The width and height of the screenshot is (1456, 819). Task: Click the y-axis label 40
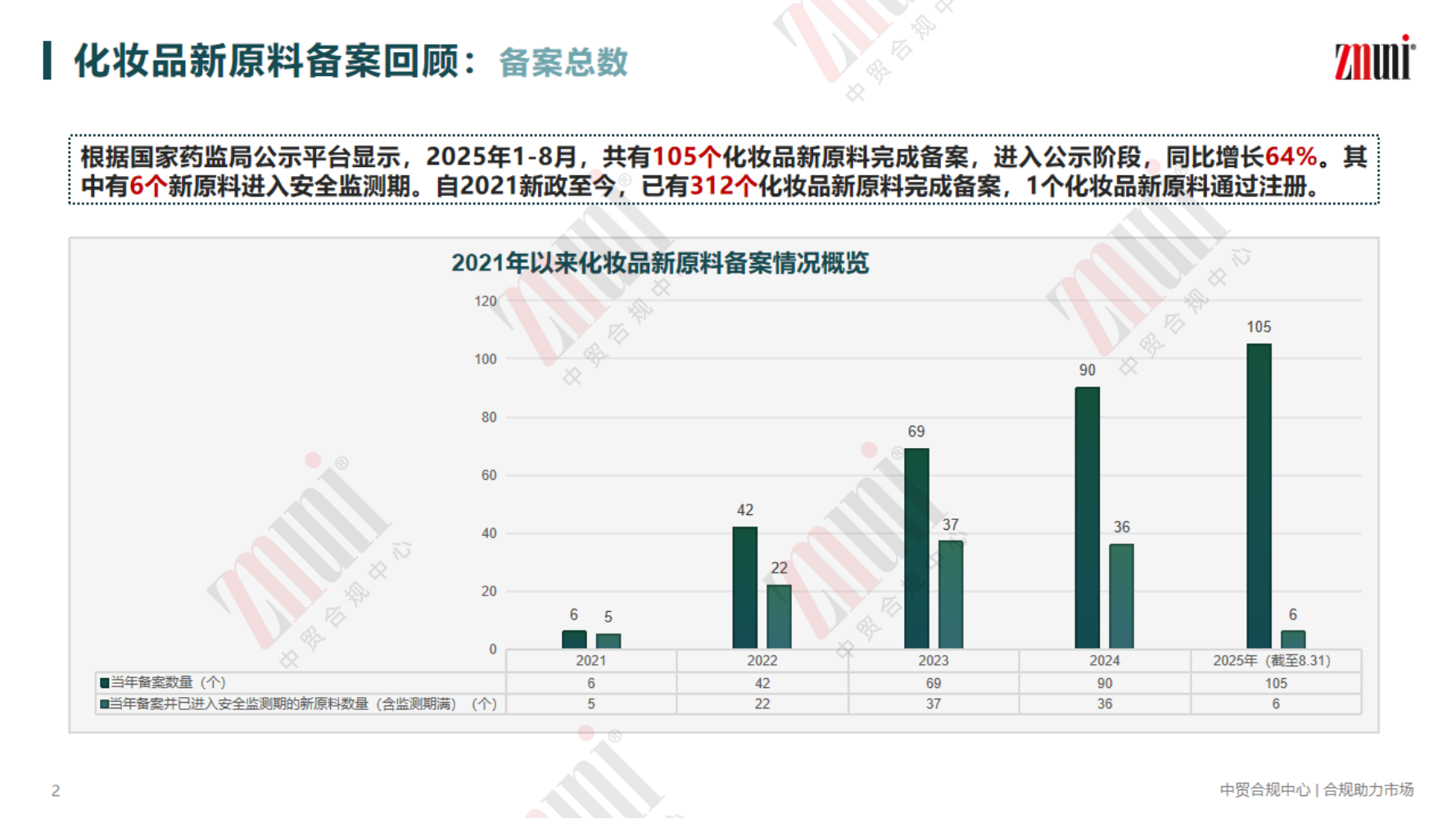coord(489,534)
